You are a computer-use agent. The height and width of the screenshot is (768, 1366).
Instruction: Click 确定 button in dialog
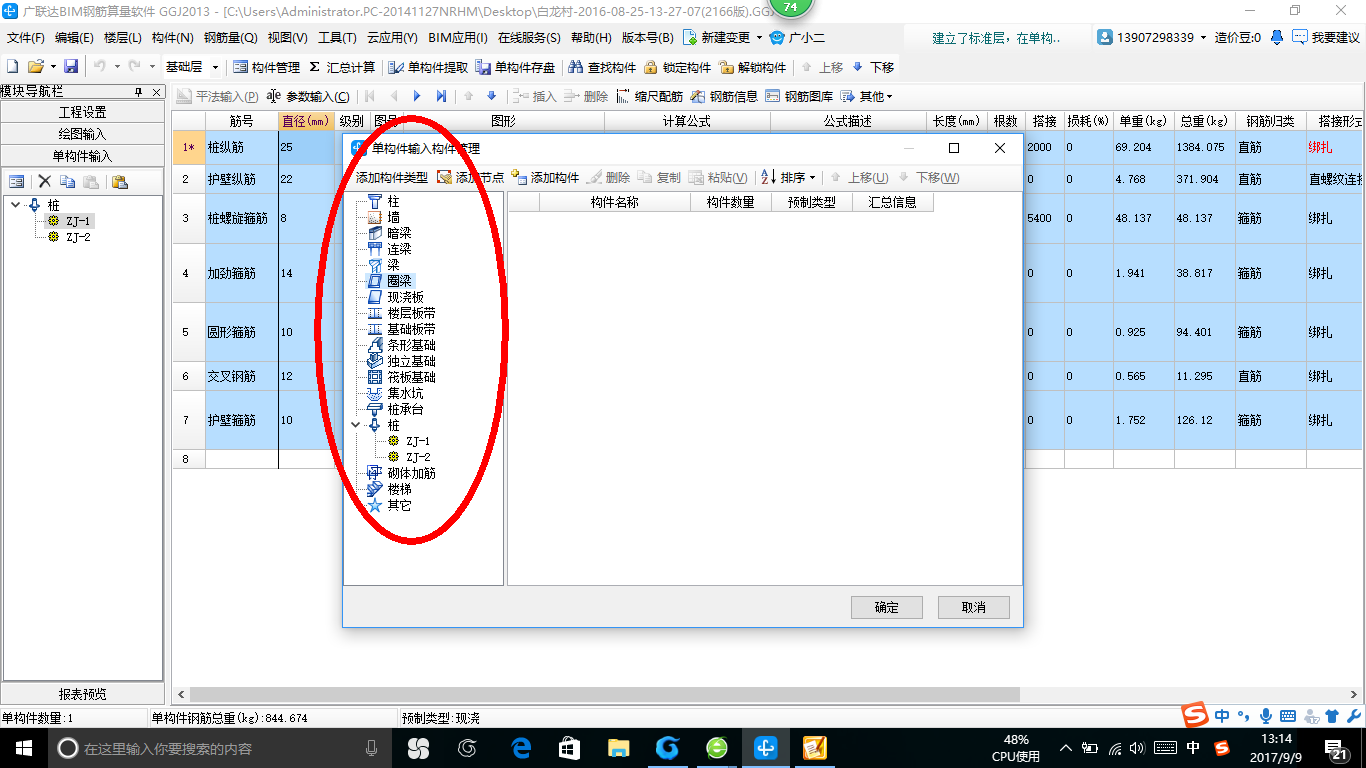pyautogui.click(x=886, y=607)
